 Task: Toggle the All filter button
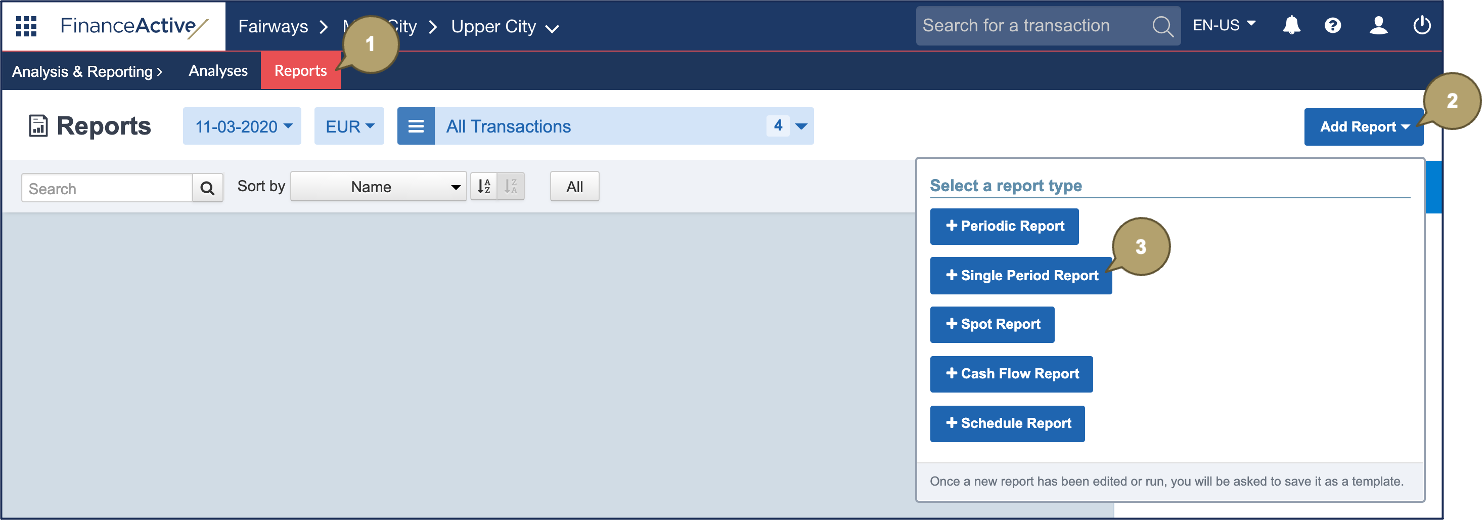574,187
